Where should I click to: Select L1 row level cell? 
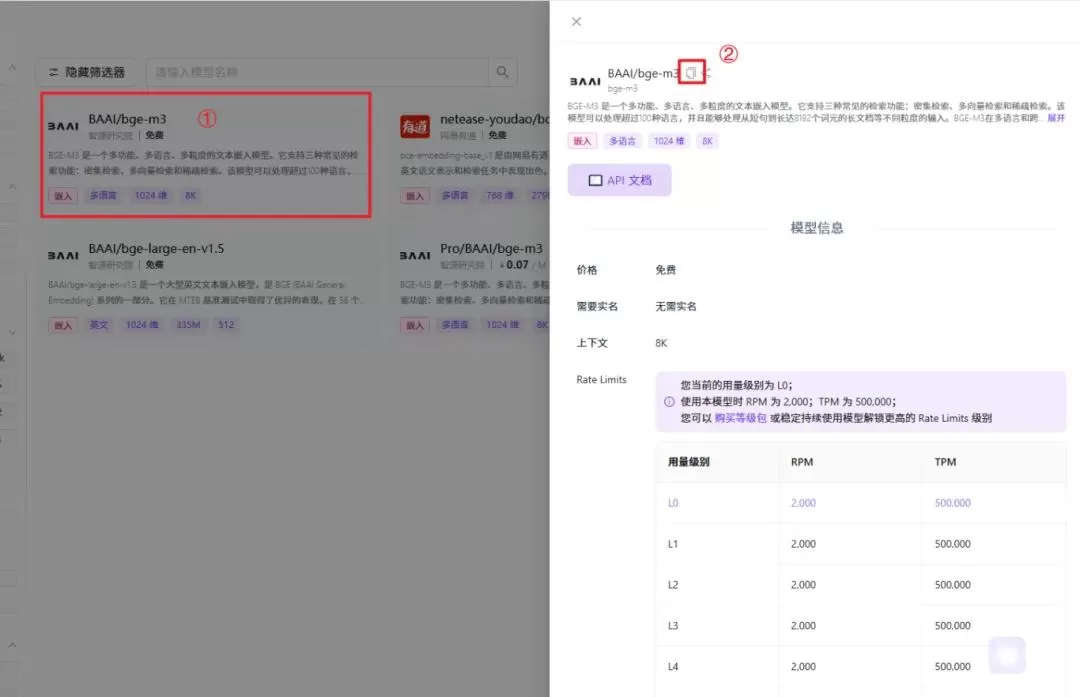click(673, 544)
